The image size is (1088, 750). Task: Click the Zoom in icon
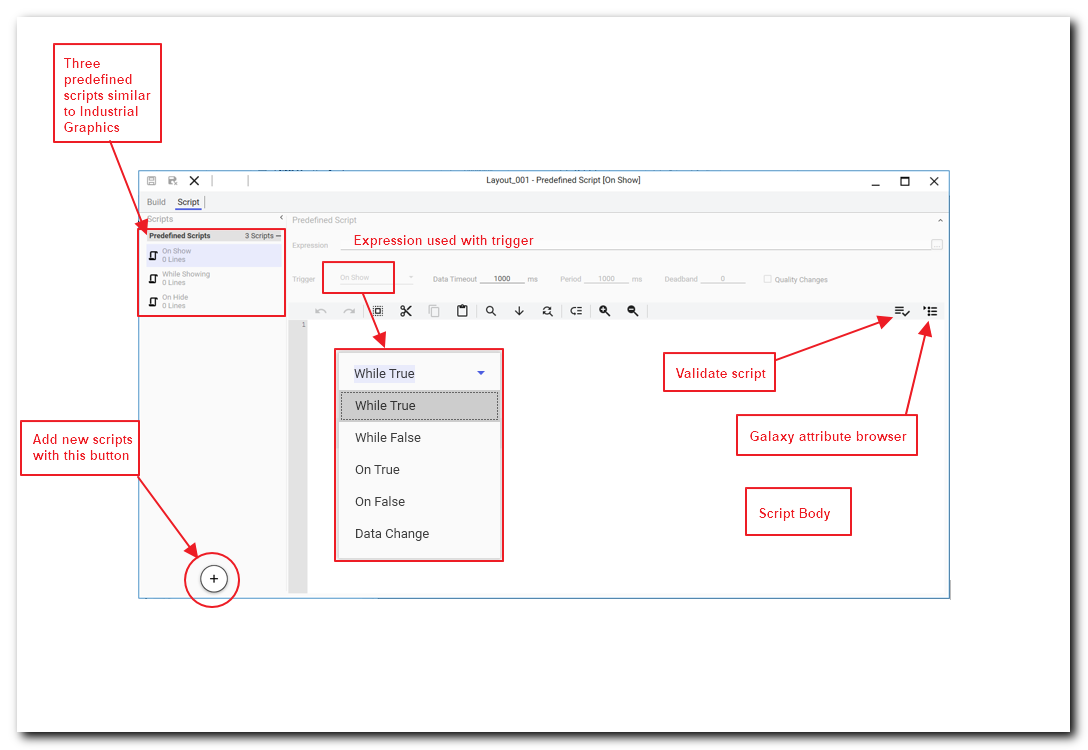(x=604, y=311)
